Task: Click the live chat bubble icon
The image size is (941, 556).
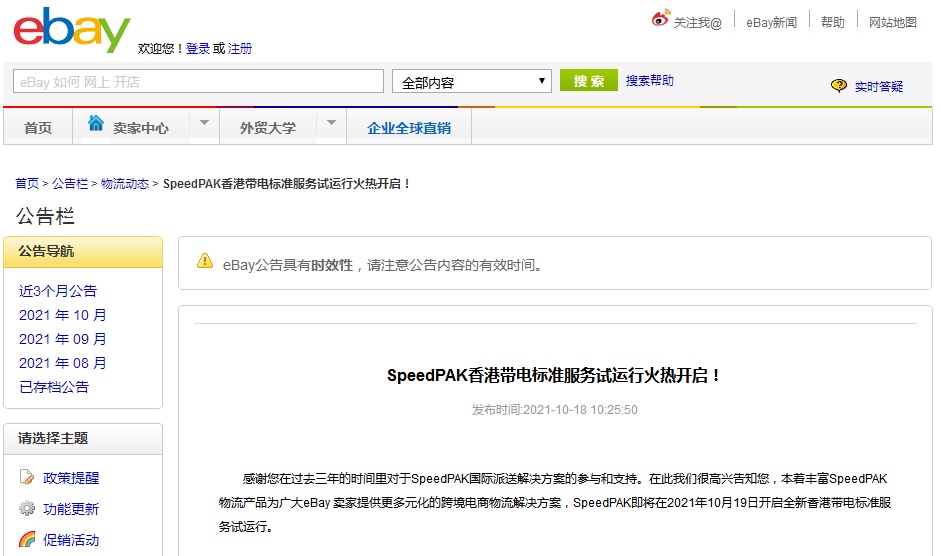Action: [838, 85]
